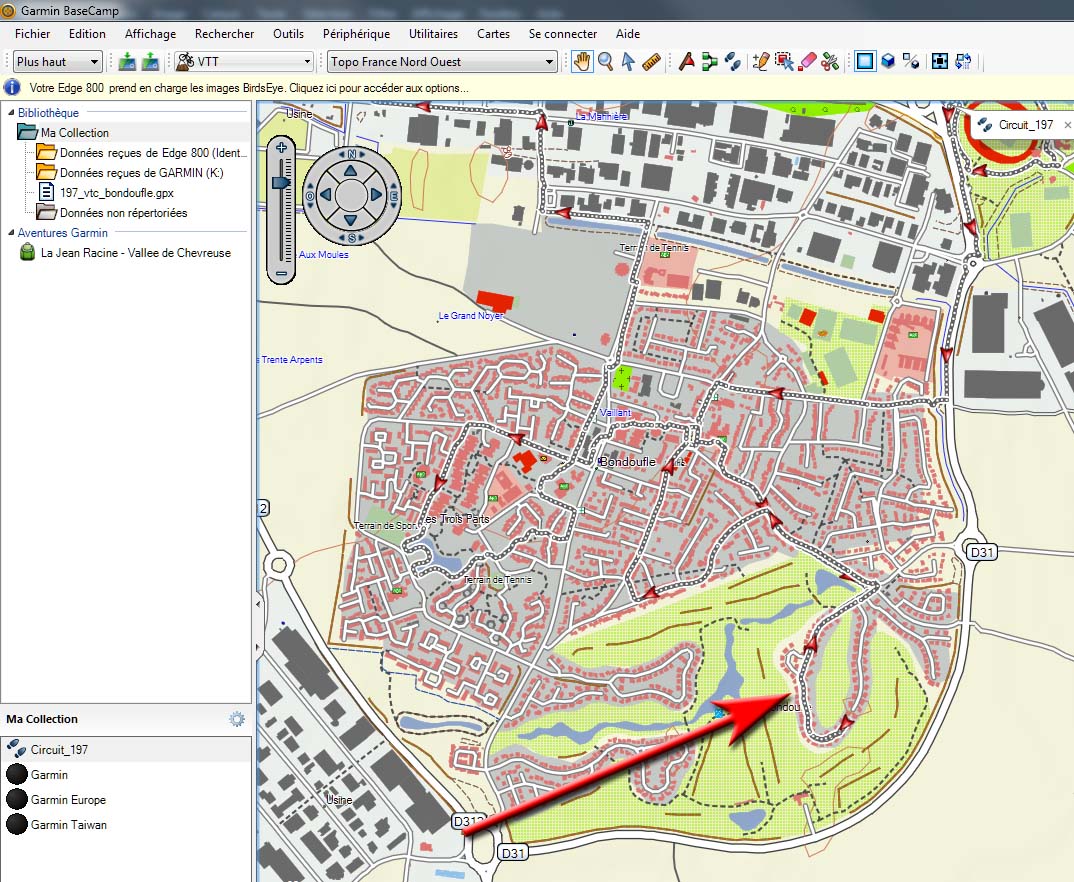Image resolution: width=1074 pixels, height=882 pixels.
Task: Open the Cartes menu
Action: (x=493, y=34)
